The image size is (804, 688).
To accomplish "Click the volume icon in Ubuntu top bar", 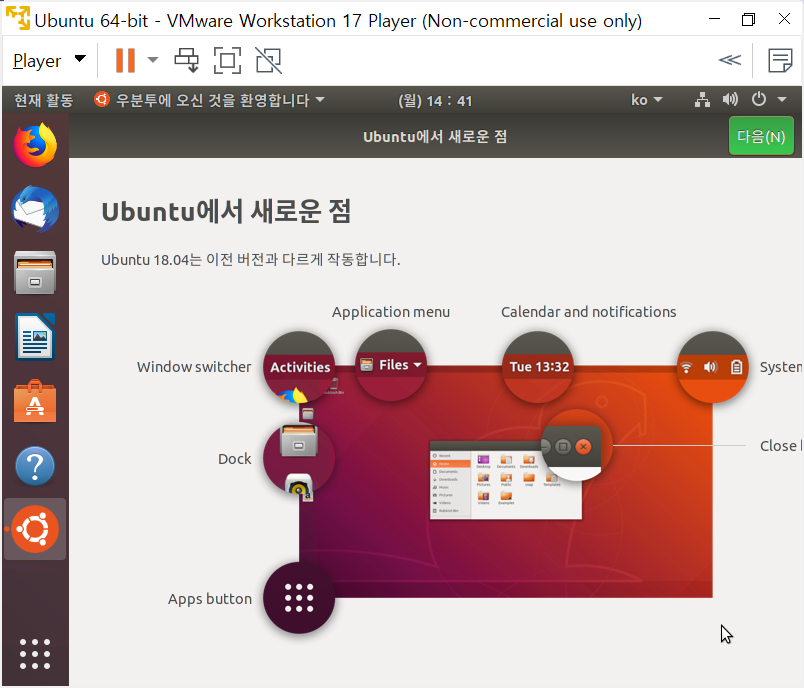I will [730, 99].
